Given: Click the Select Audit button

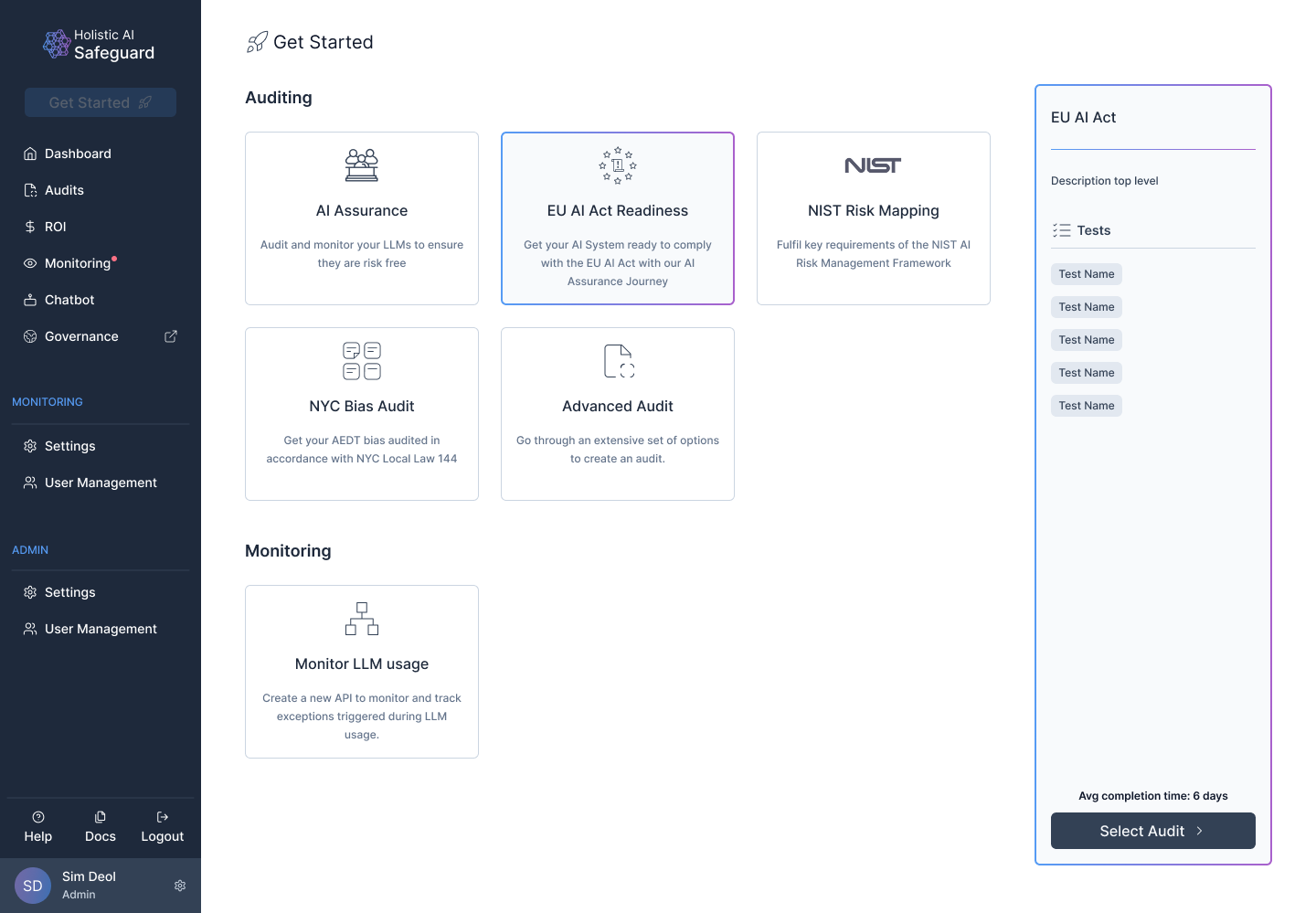Looking at the screenshot, I should tap(1152, 831).
